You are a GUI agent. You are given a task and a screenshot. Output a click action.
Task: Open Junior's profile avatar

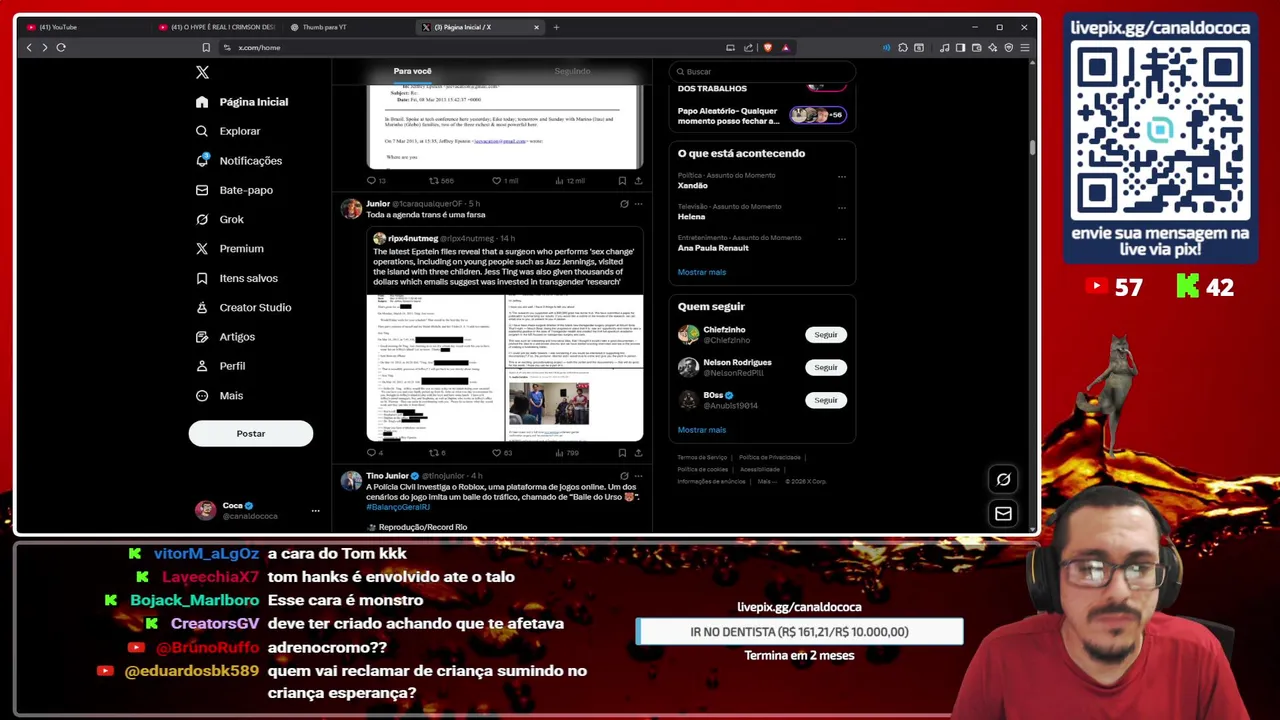[x=351, y=209]
